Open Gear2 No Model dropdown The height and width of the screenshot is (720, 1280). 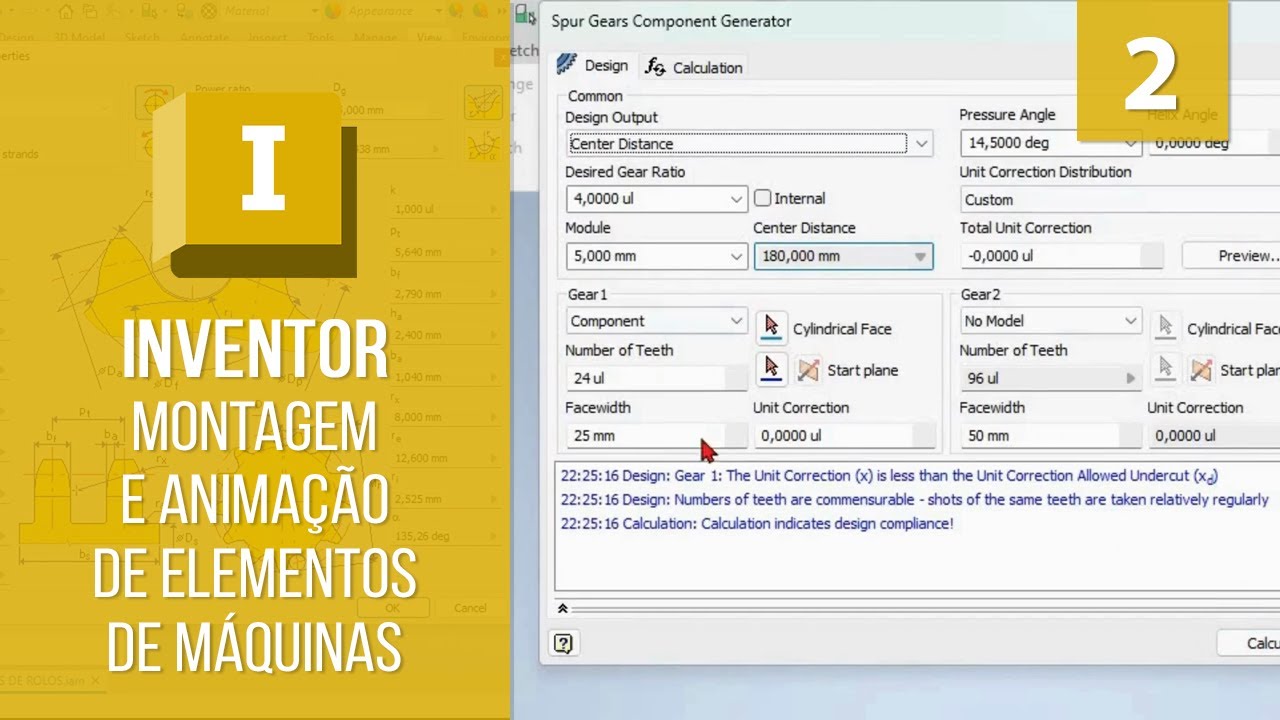tap(1130, 321)
